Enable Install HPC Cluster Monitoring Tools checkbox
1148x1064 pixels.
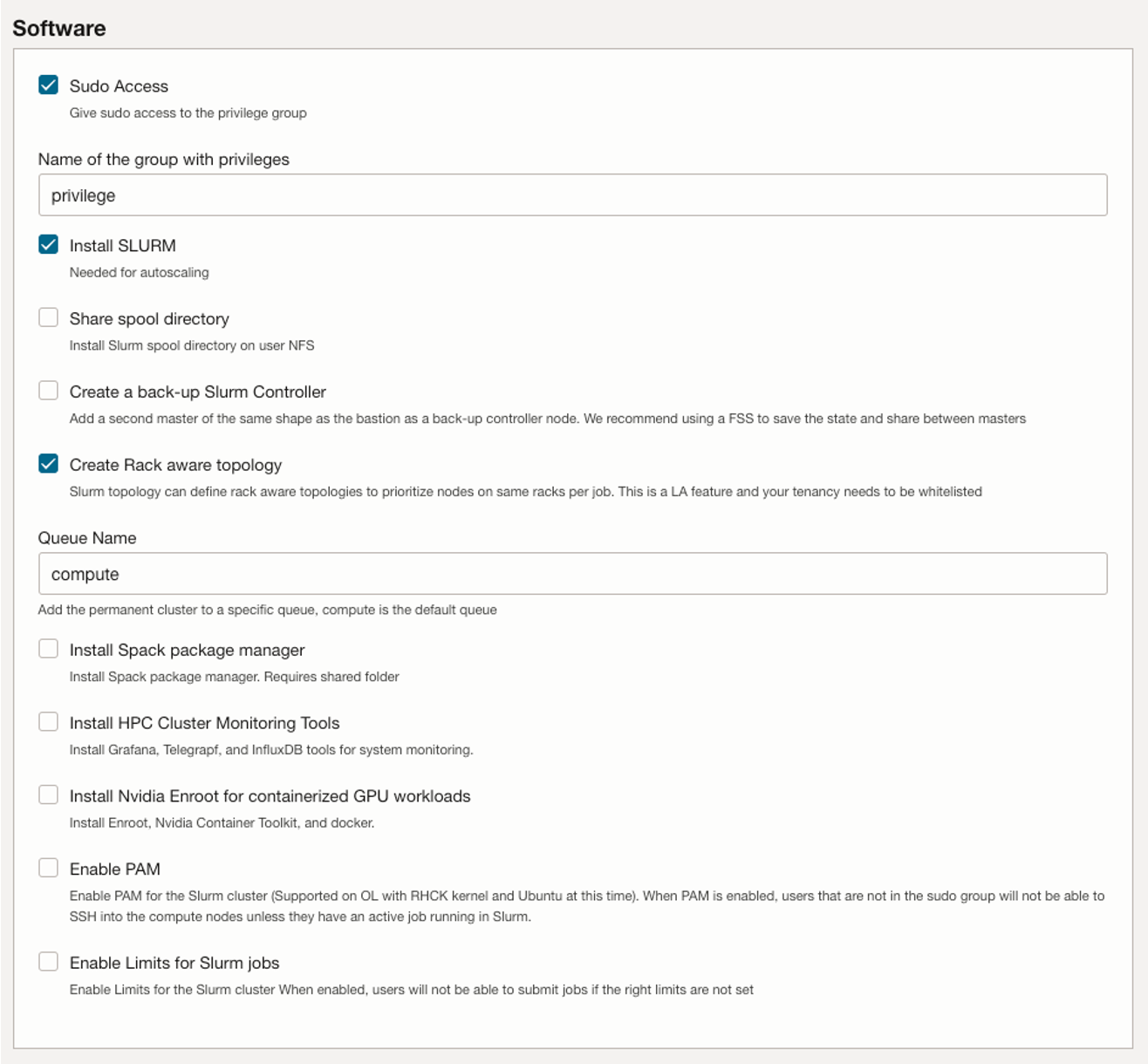click(48, 722)
